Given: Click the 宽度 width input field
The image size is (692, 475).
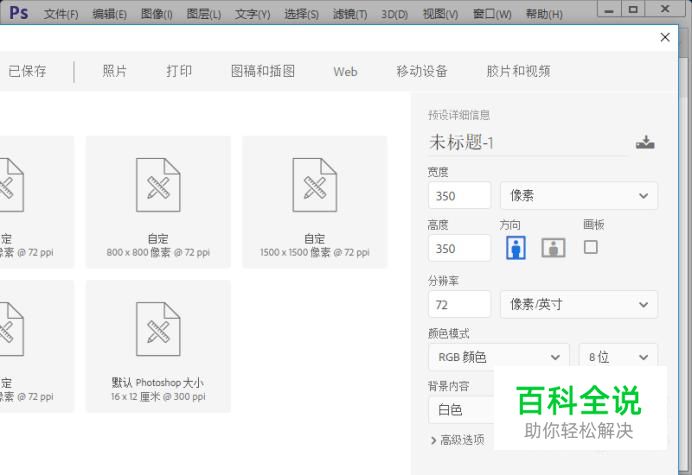Looking at the screenshot, I should pyautogui.click(x=459, y=196).
